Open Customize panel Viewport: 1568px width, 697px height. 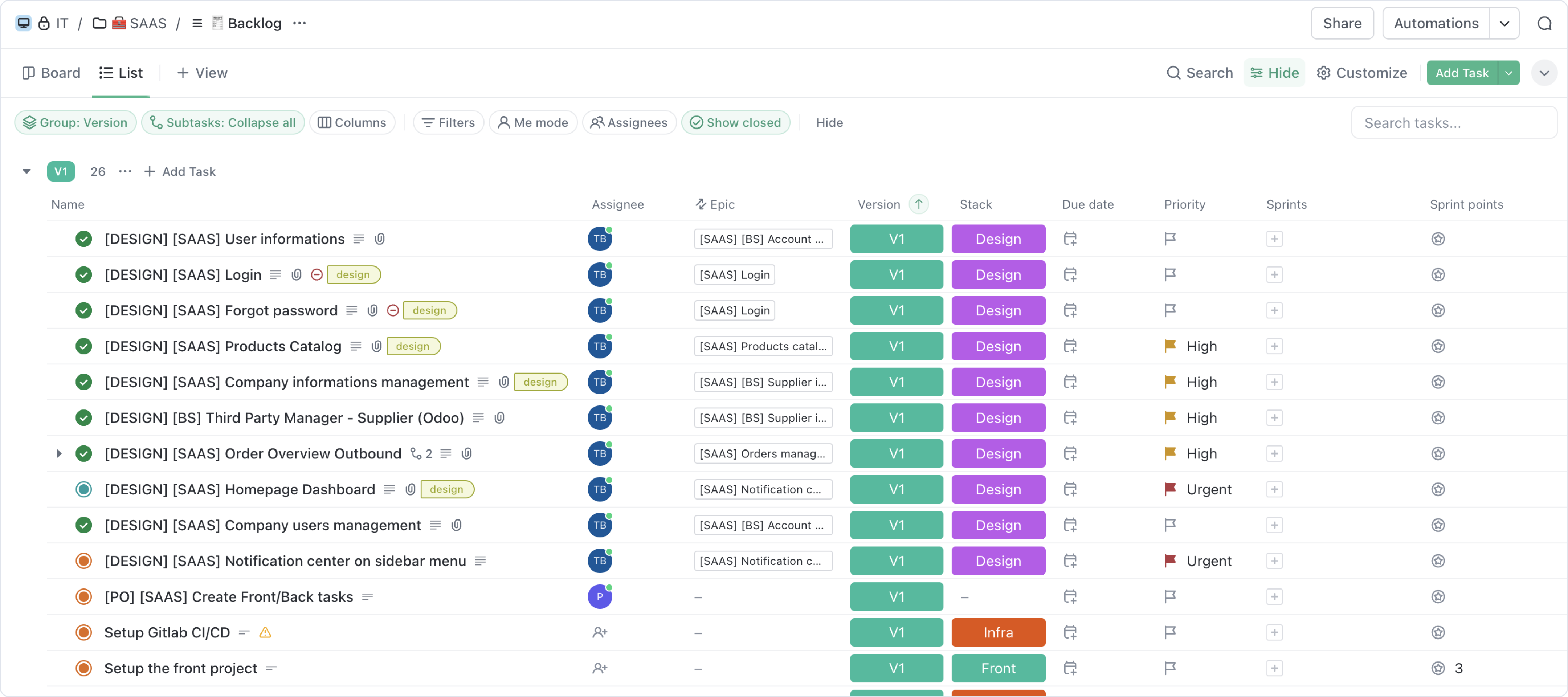click(x=1361, y=73)
